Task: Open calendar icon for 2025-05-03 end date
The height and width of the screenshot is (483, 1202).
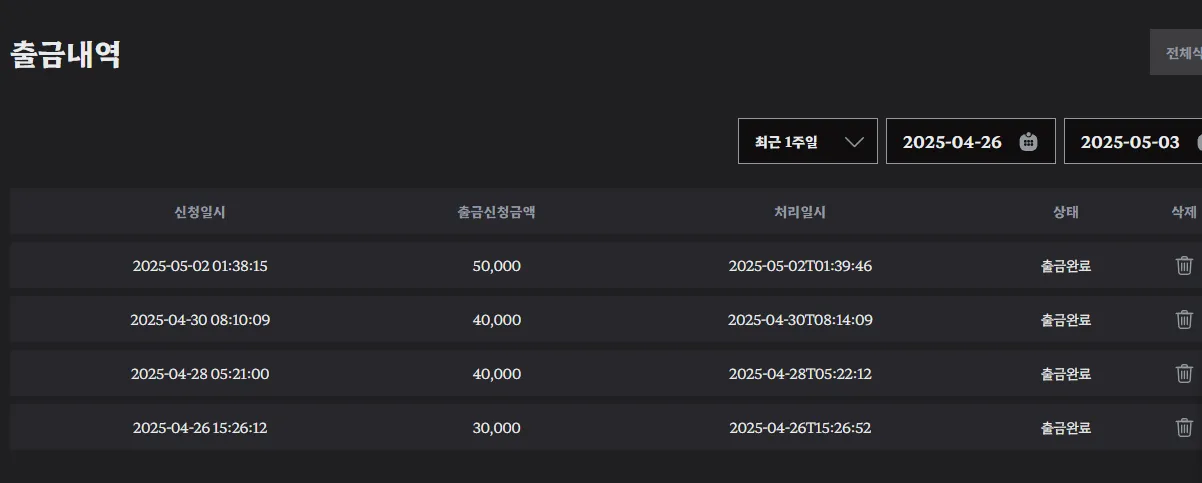Action: (x=1198, y=142)
